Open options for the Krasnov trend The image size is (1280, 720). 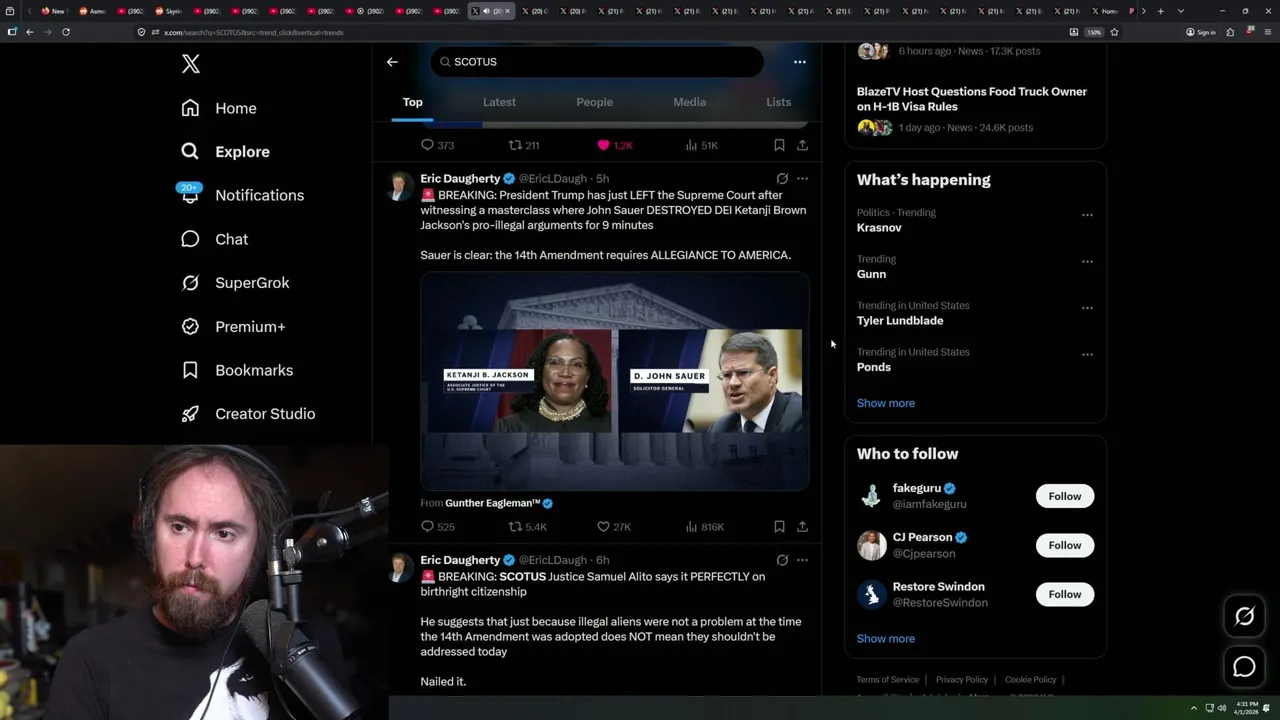1087,215
